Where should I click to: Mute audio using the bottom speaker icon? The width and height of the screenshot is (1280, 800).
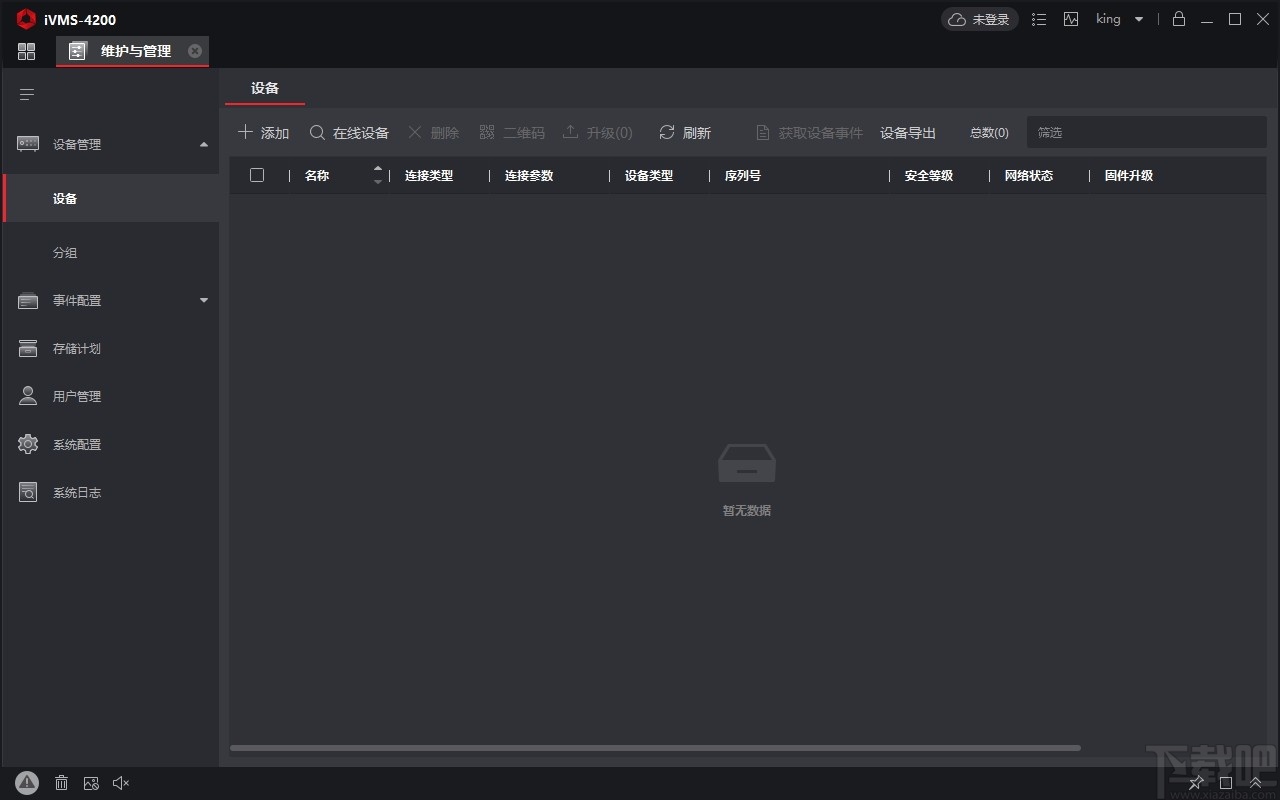(121, 783)
